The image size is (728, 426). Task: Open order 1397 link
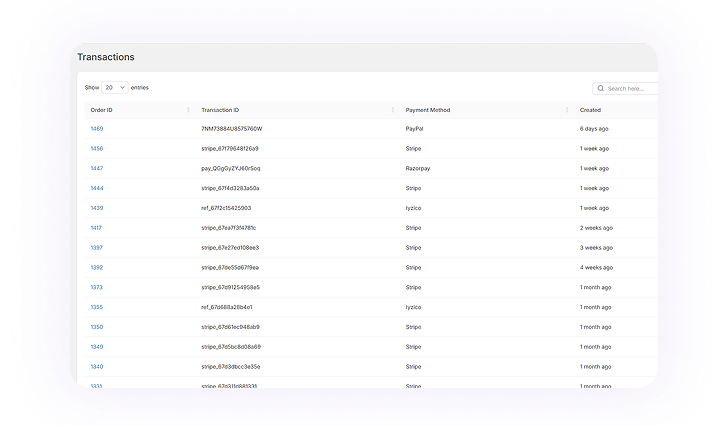(97, 248)
